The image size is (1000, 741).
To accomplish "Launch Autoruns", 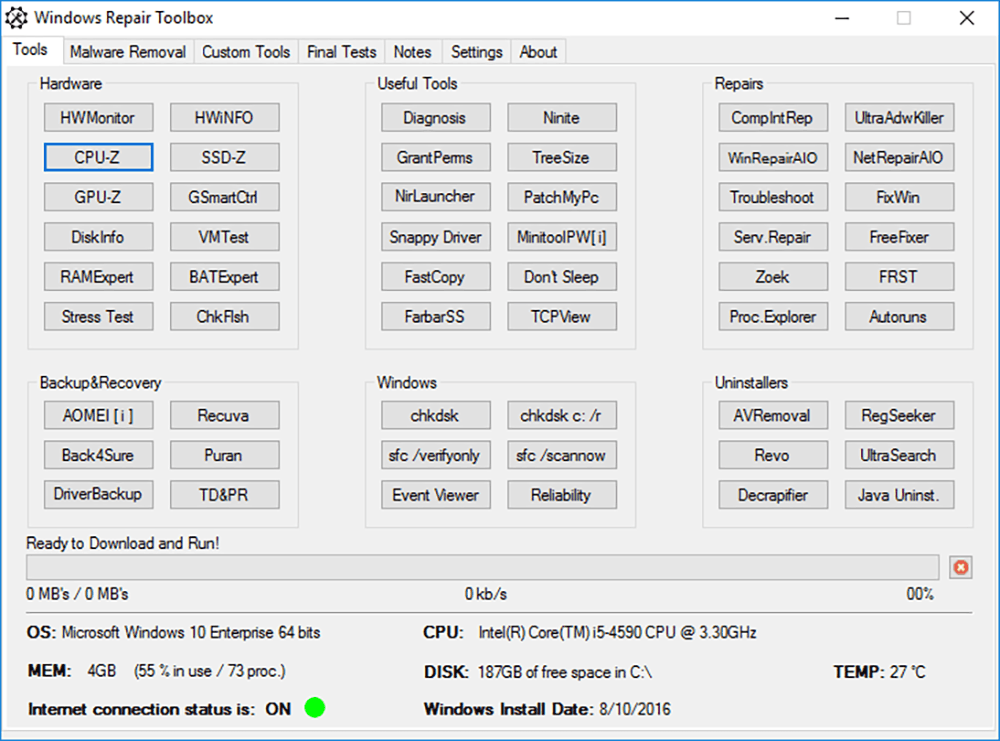I will point(899,316).
